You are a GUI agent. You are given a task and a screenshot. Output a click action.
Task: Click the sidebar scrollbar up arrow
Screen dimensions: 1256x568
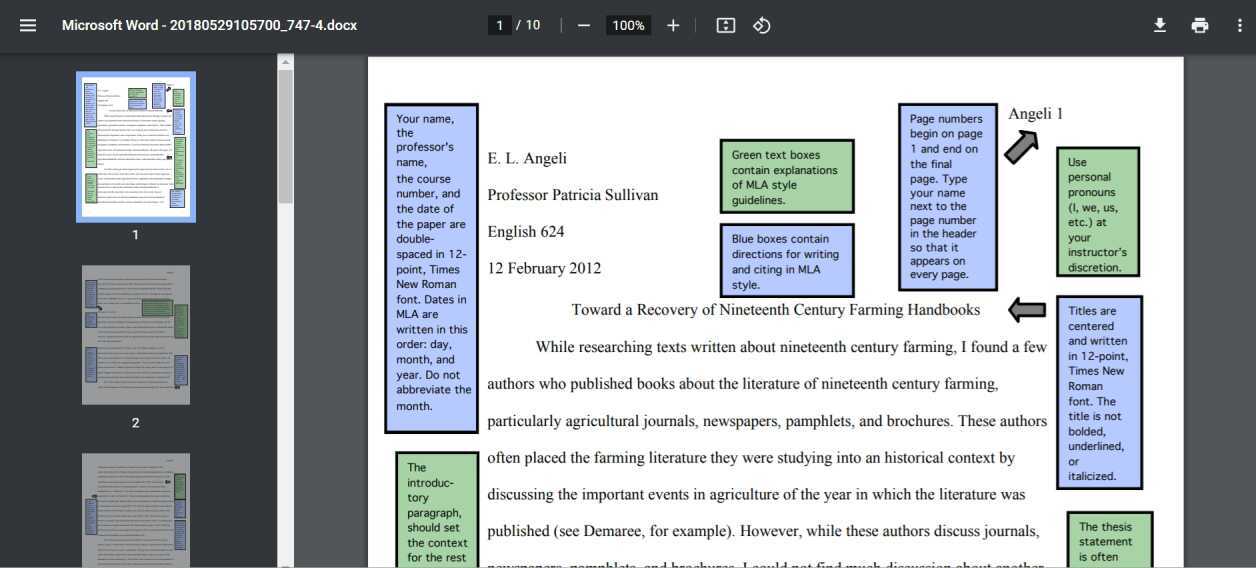285,62
